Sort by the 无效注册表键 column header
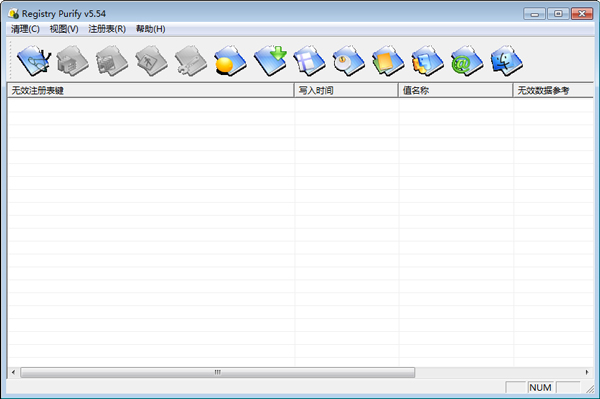This screenshot has height=399, width=600. (151, 90)
